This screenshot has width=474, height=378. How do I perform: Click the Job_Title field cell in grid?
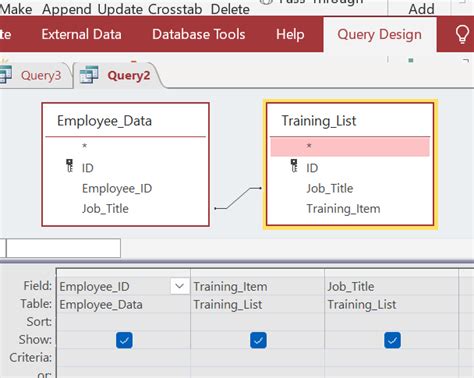tap(391, 286)
